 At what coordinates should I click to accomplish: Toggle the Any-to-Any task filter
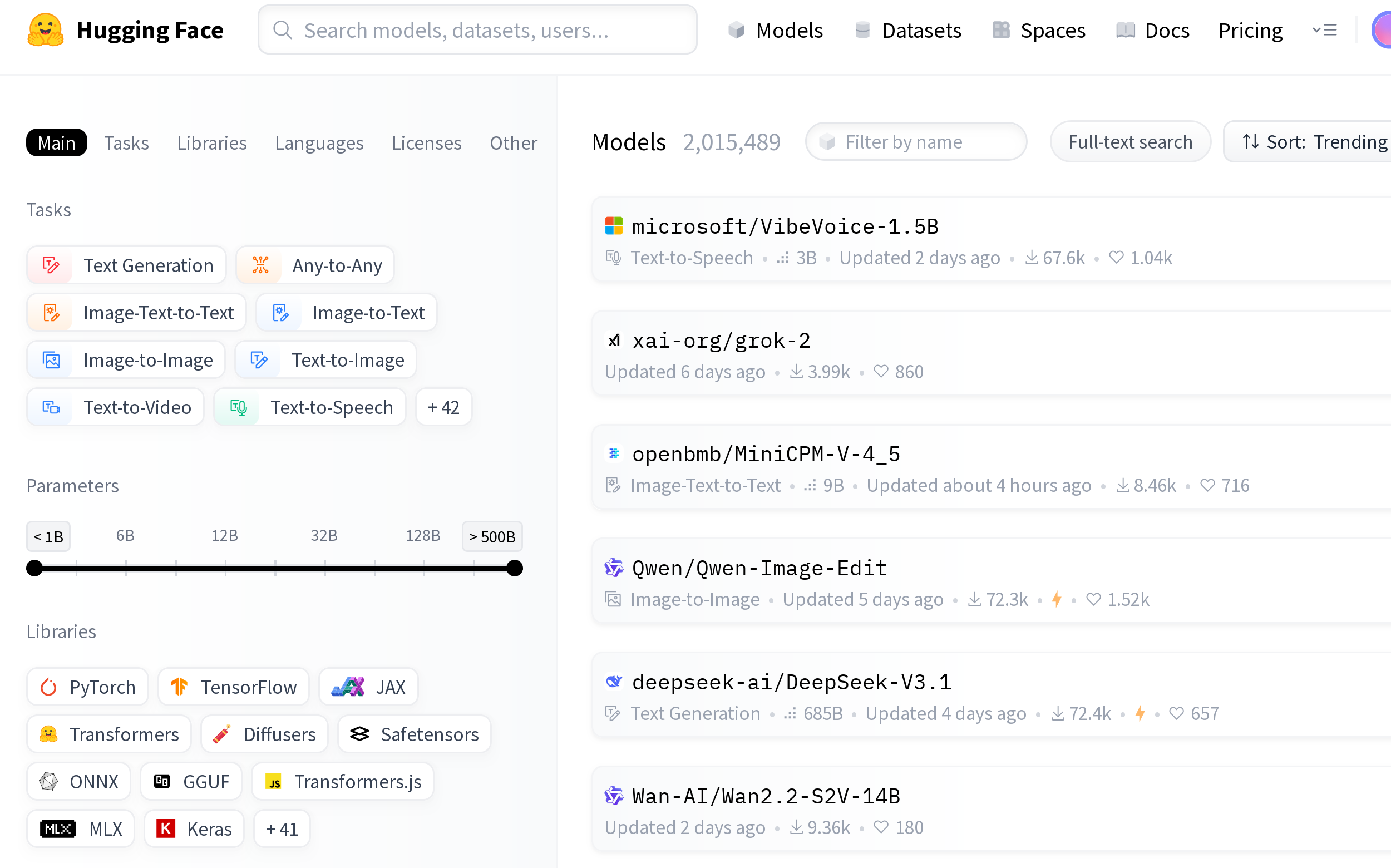315,265
